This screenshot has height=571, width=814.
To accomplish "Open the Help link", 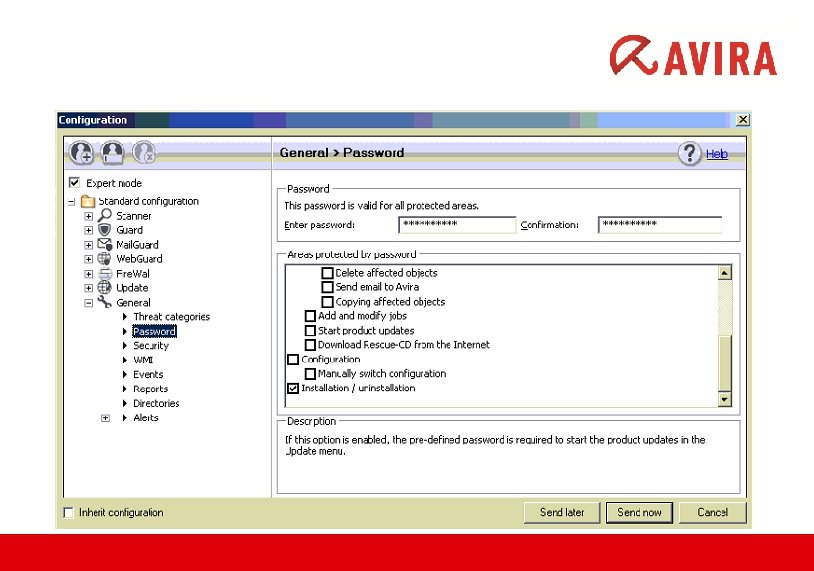I will [x=717, y=154].
